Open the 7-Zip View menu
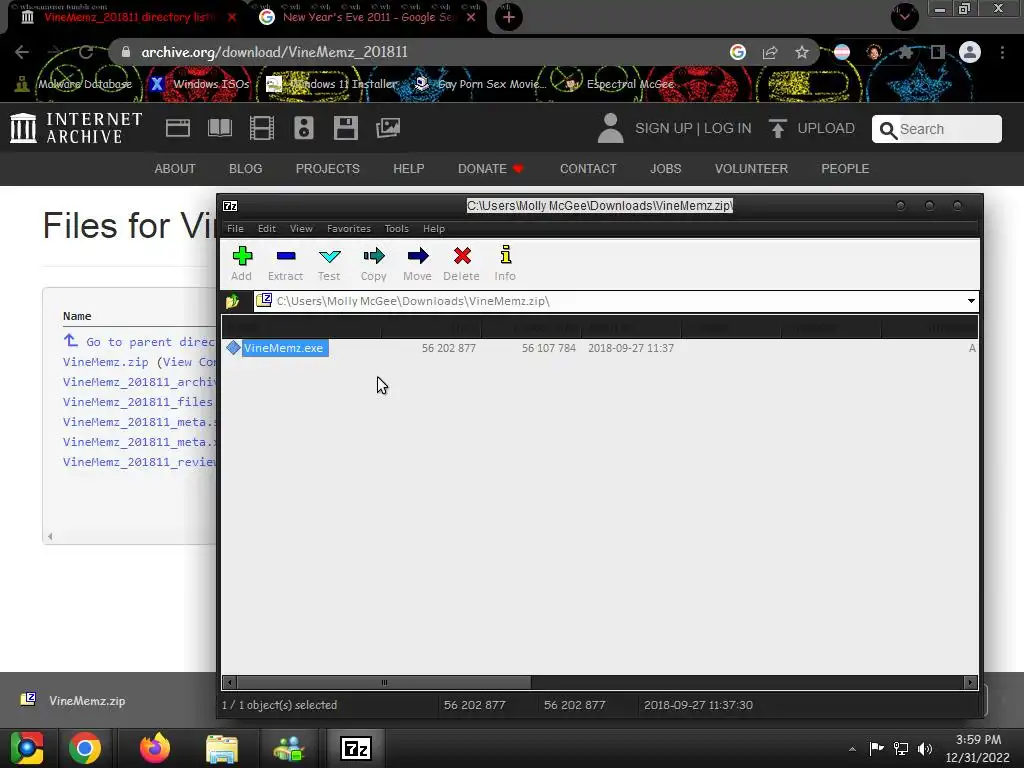 tap(301, 229)
